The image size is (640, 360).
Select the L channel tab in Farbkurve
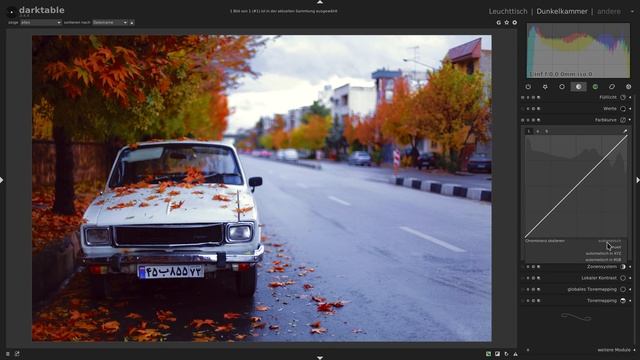coord(529,131)
